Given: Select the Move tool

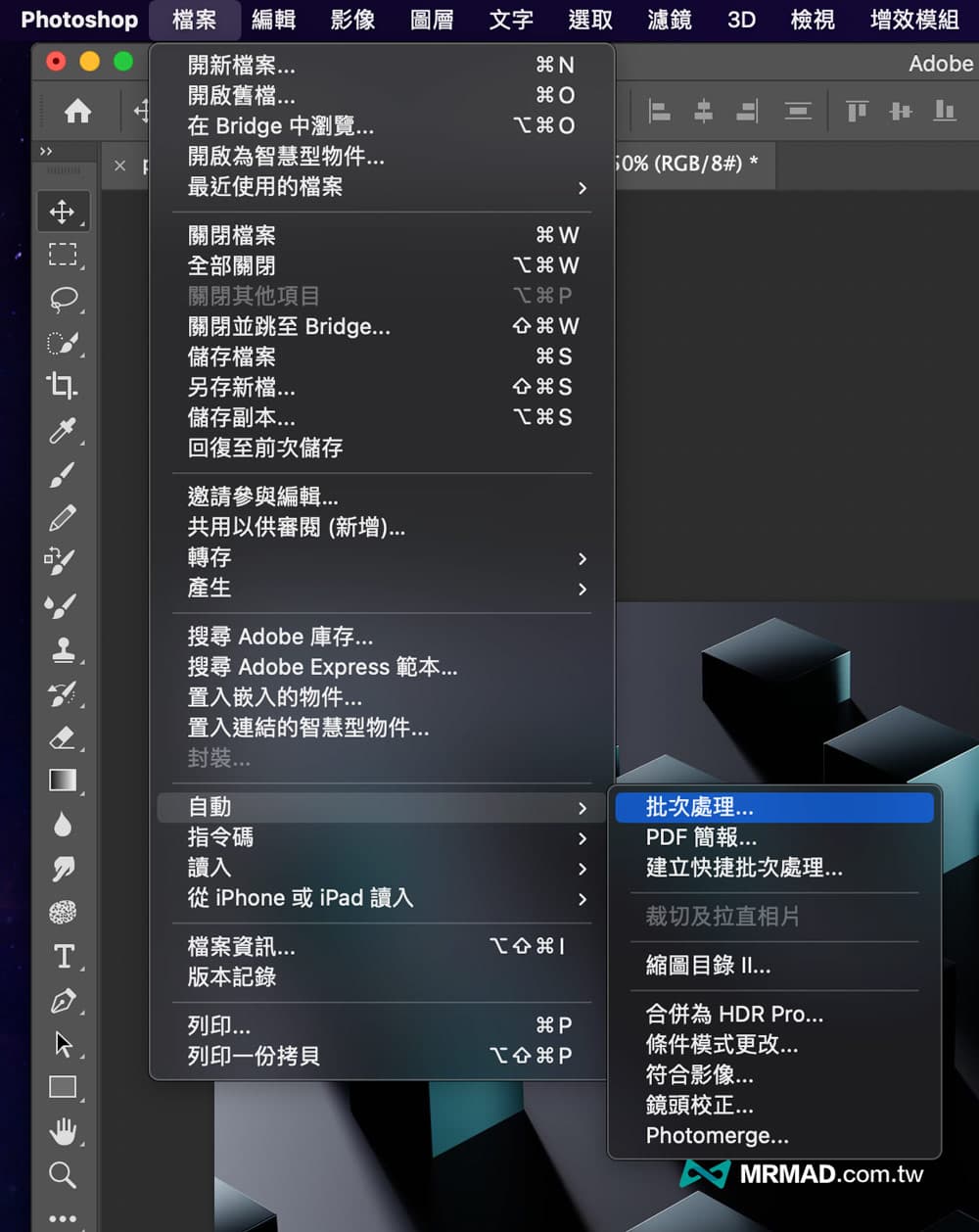Looking at the screenshot, I should tap(63, 212).
